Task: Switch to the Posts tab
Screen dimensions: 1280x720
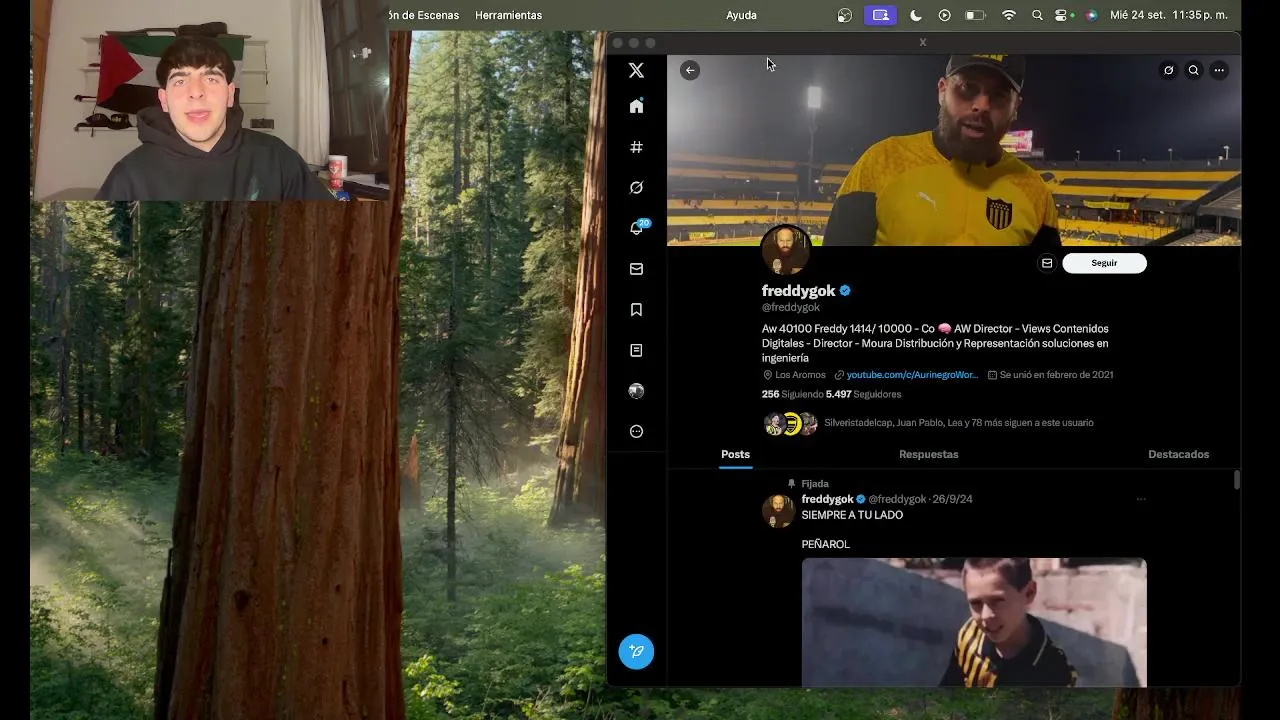Action: (x=735, y=454)
